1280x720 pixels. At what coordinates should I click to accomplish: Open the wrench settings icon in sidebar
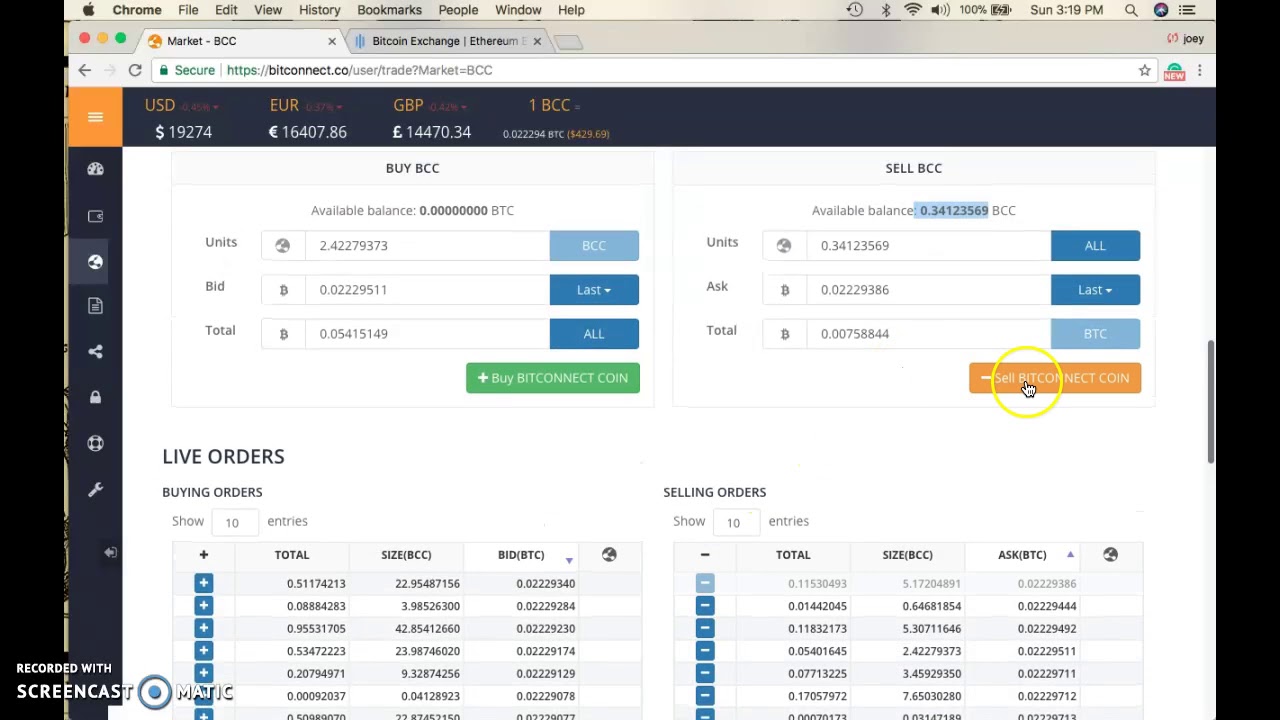click(x=95, y=489)
